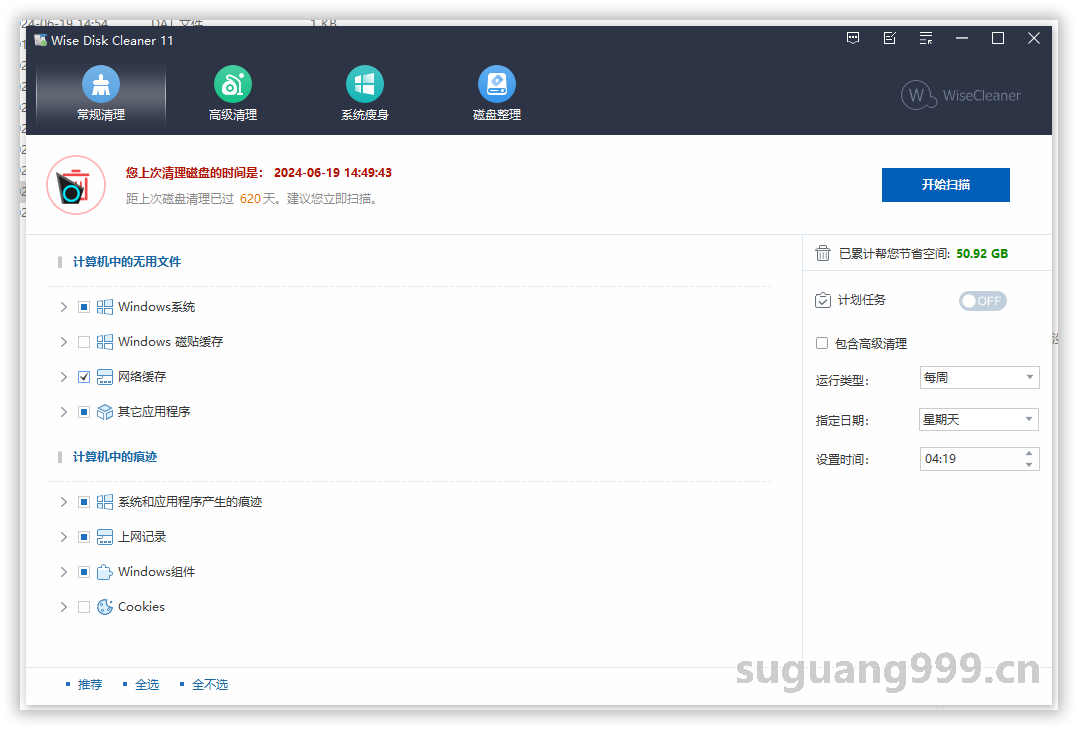This screenshot has height=730, width=1078.
Task: Expand the Windows系统 tree node
Action: click(x=64, y=307)
